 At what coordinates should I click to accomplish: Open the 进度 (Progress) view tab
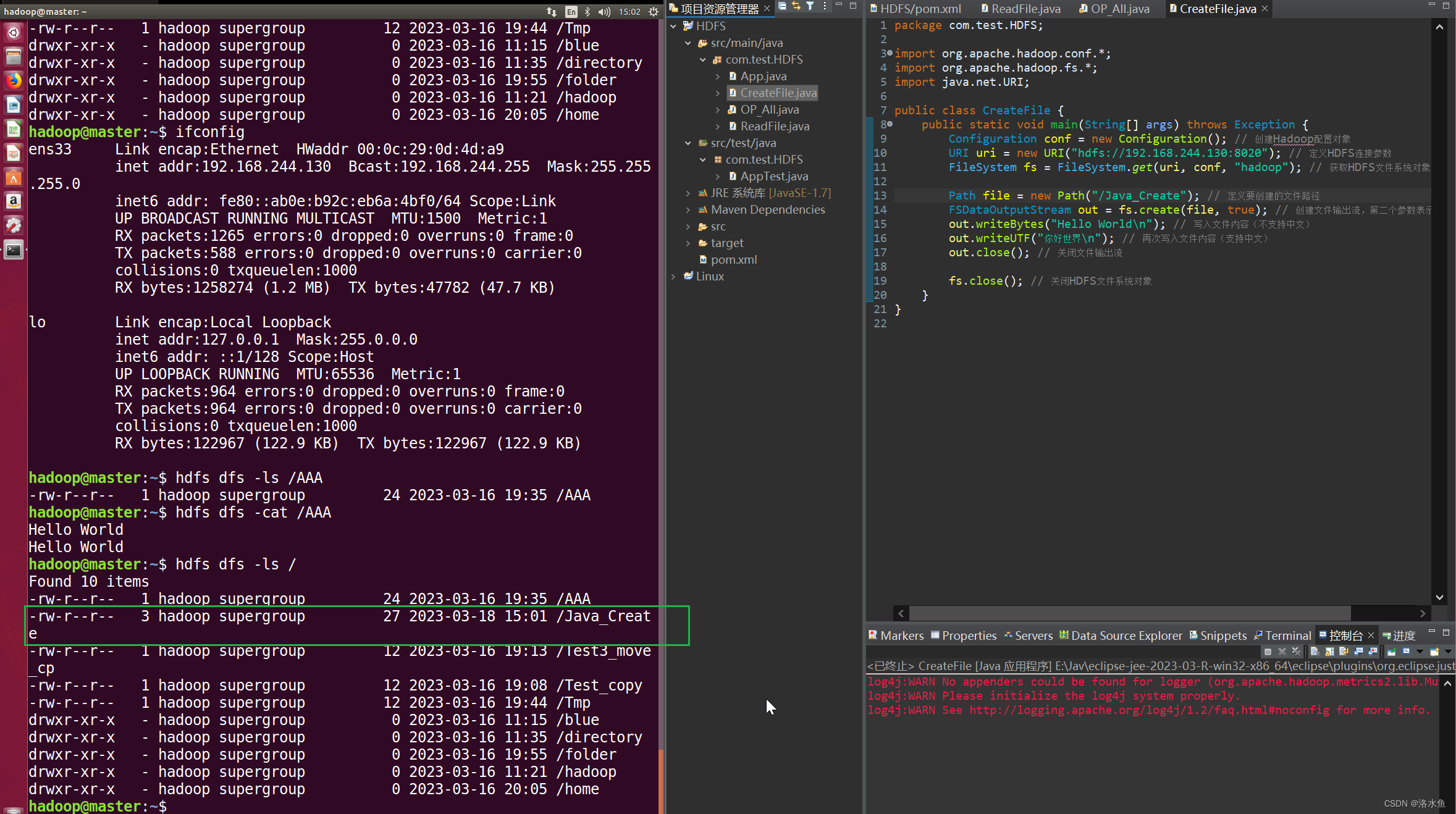pyautogui.click(x=1398, y=636)
